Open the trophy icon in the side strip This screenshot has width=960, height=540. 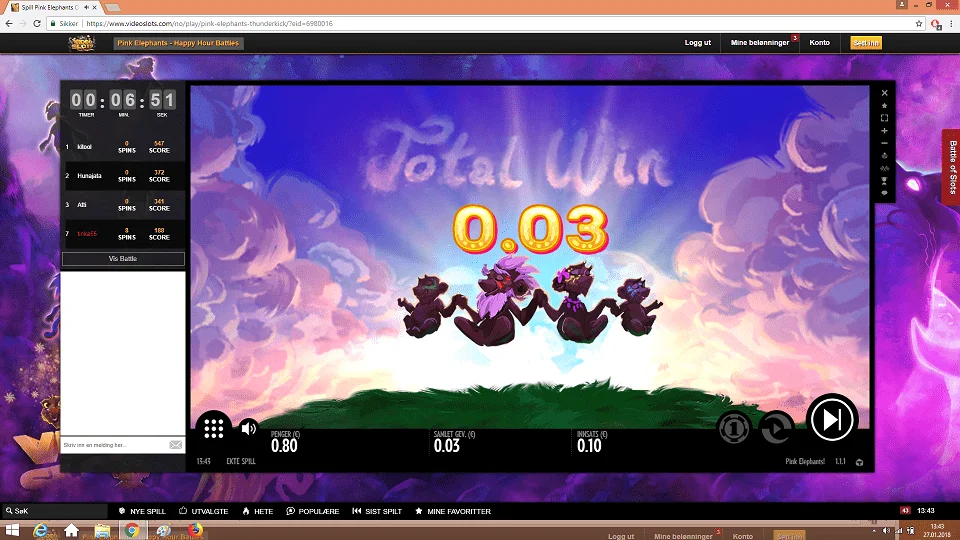(884, 181)
